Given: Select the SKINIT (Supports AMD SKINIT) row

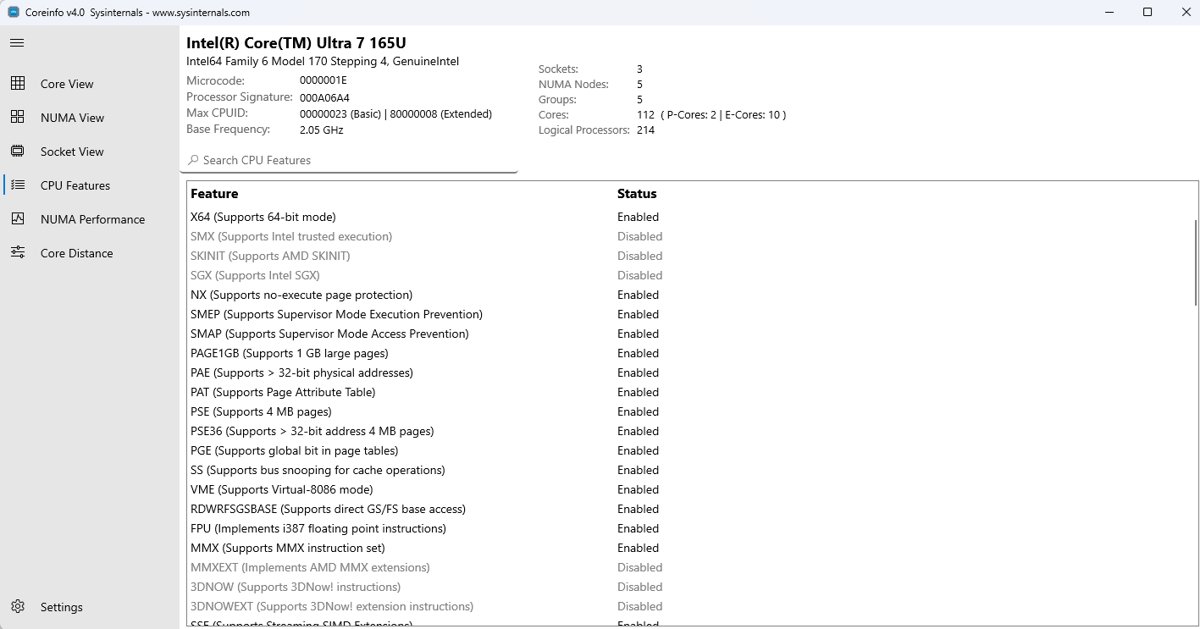Looking at the screenshot, I should pyautogui.click(x=690, y=256).
